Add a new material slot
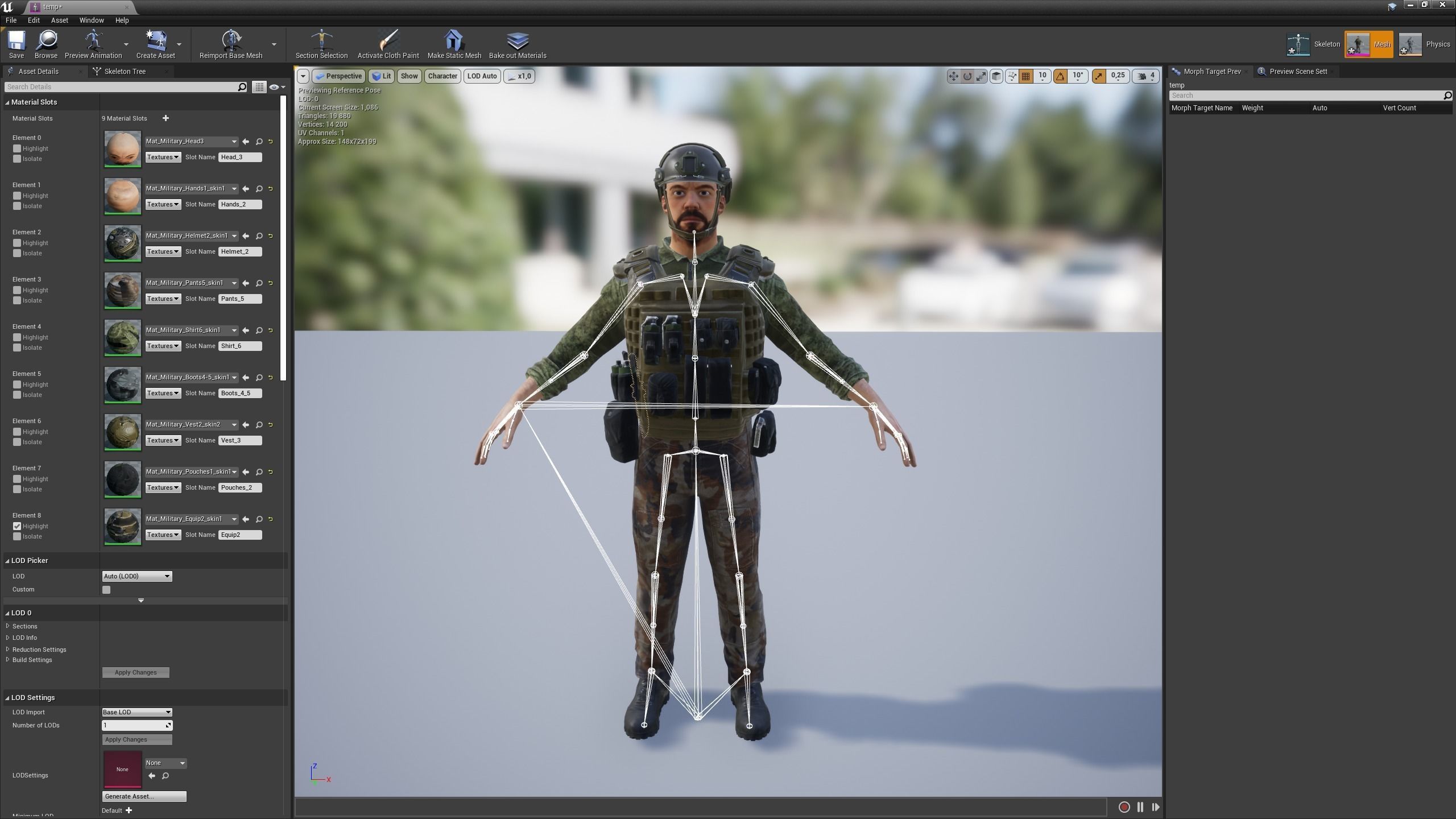The width and height of the screenshot is (1456, 819). 166,118
